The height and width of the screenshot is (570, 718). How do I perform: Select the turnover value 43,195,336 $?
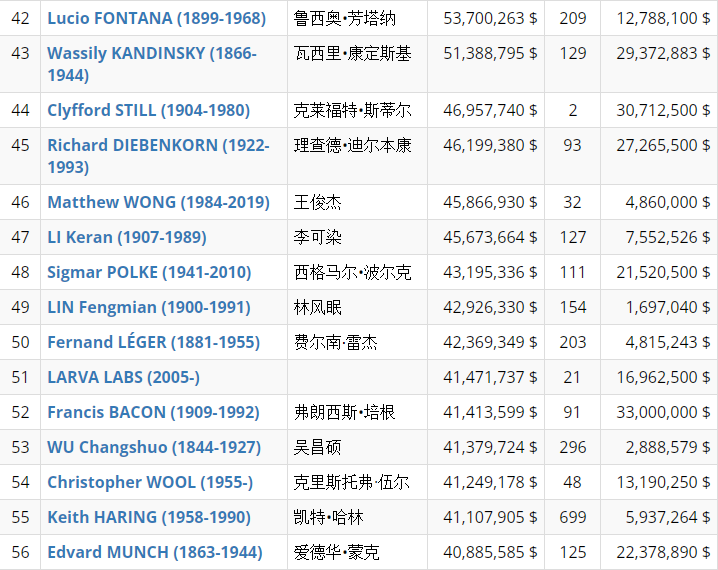click(490, 272)
